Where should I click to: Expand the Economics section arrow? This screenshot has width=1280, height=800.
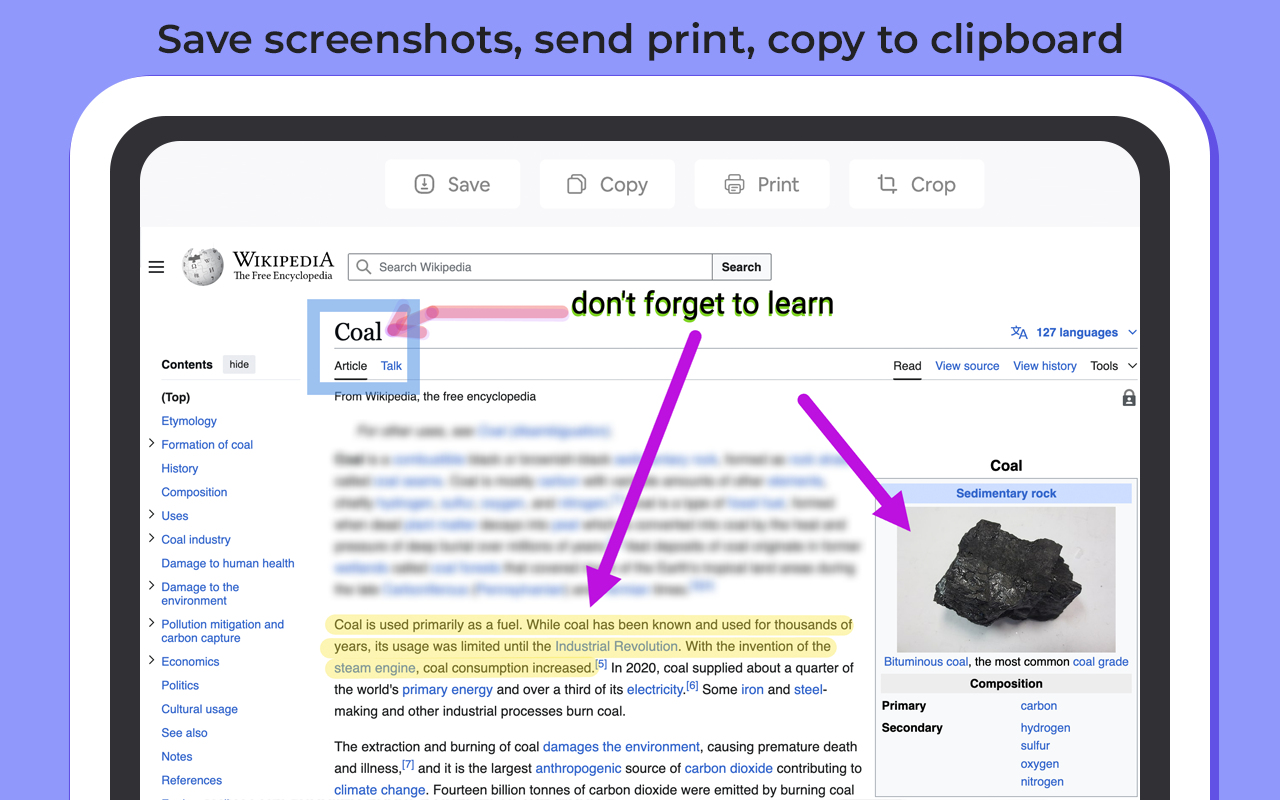[151, 660]
